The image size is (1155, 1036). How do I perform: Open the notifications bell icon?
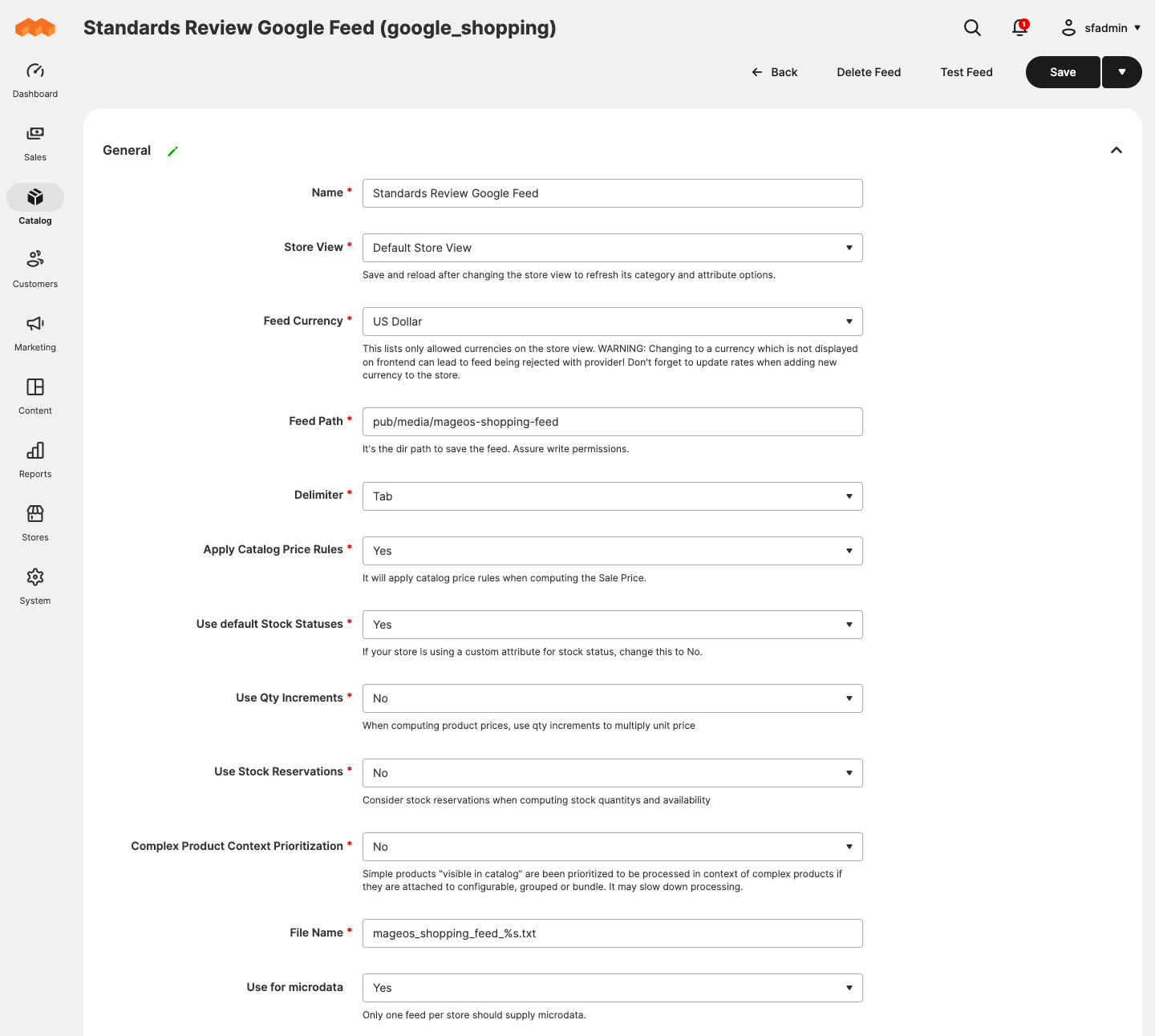[1019, 28]
